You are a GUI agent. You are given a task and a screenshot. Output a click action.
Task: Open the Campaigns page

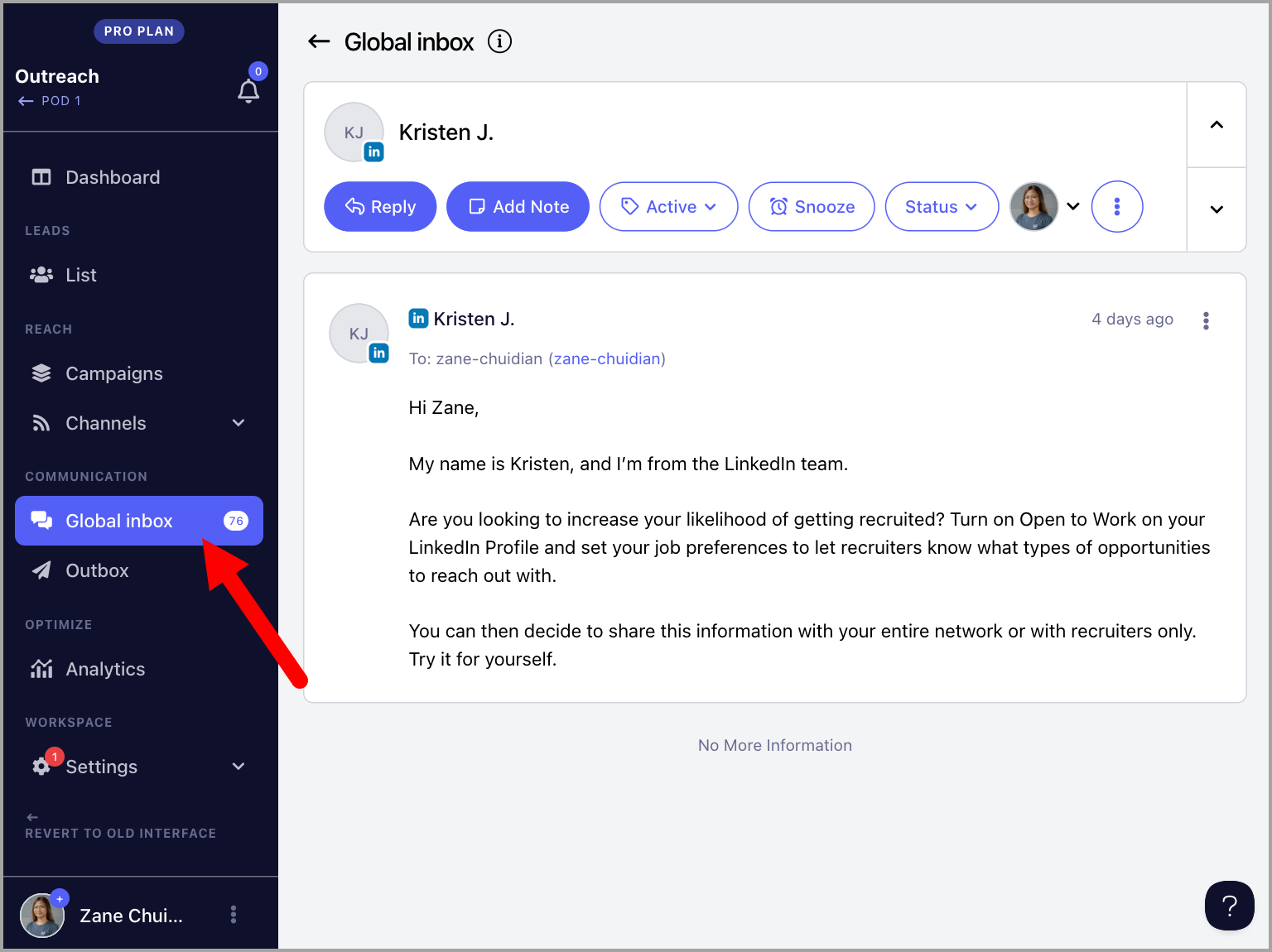coord(139,373)
